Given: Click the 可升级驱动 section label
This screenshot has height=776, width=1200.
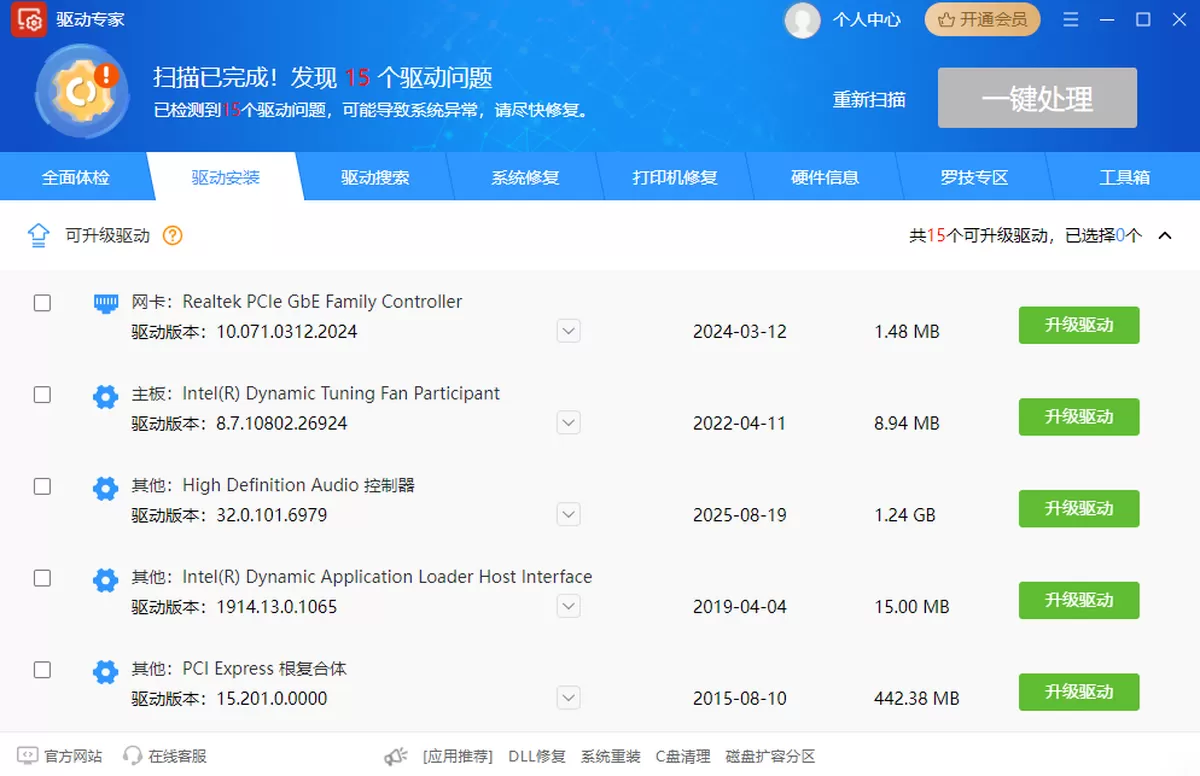Looking at the screenshot, I should 107,236.
